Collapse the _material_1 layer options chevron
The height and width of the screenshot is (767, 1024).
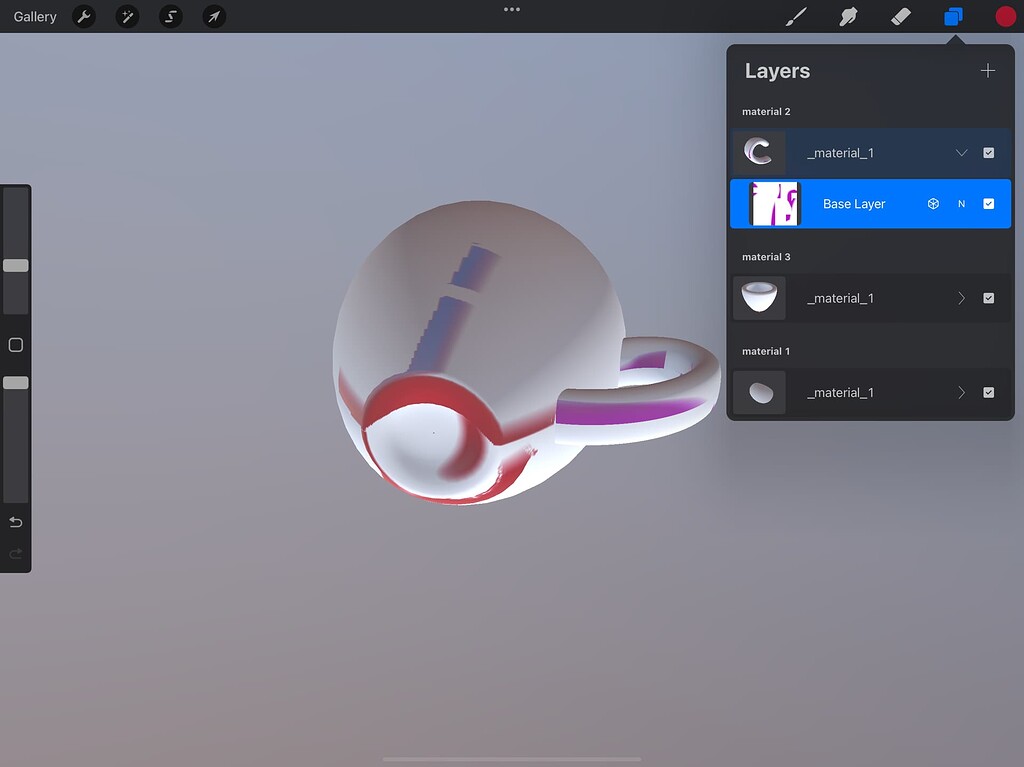tap(961, 152)
